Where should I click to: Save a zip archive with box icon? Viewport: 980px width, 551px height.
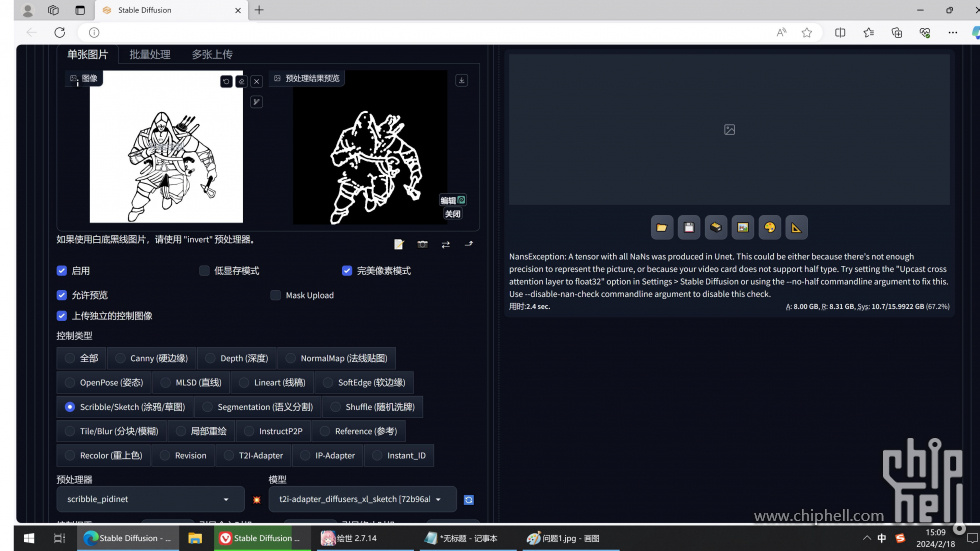coord(716,227)
